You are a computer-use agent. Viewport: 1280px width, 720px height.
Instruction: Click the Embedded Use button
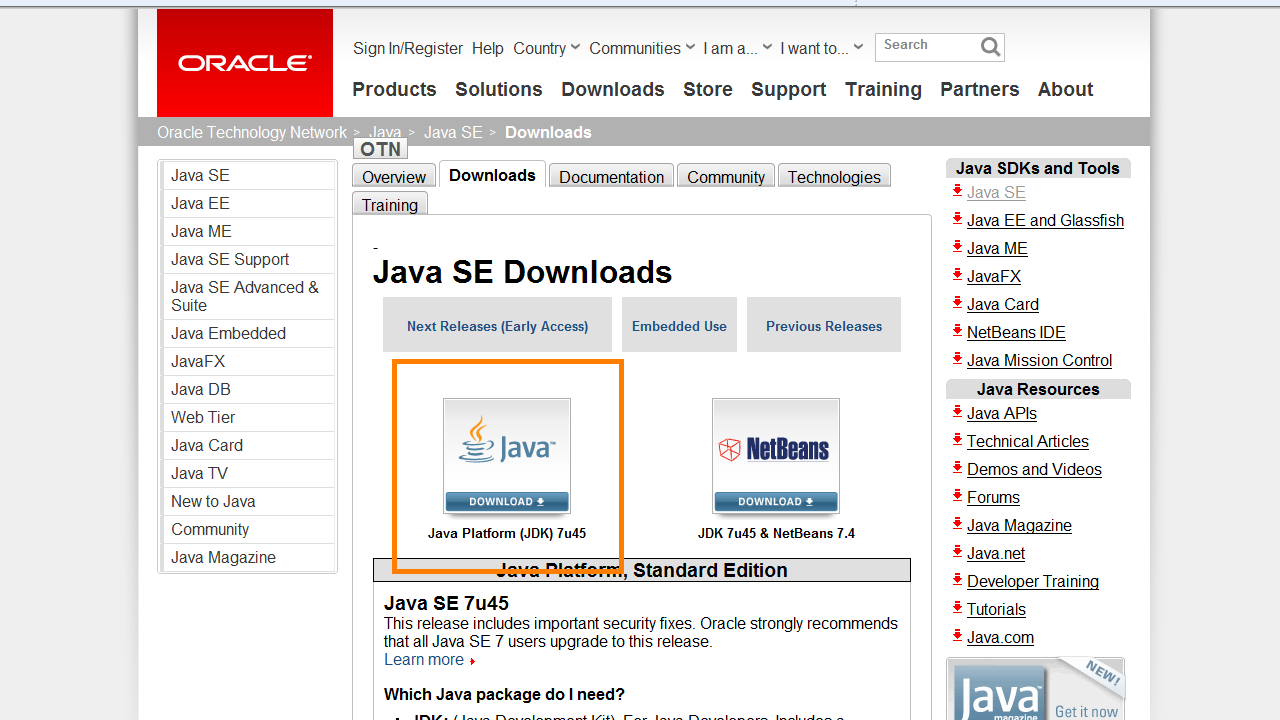point(679,325)
